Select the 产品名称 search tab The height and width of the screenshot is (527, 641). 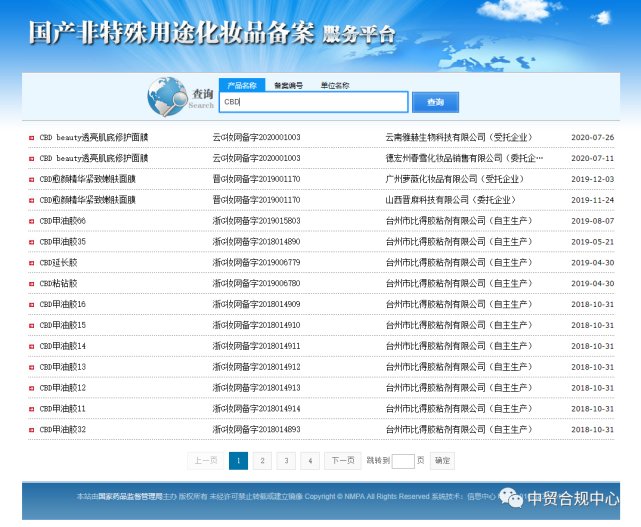(242, 85)
